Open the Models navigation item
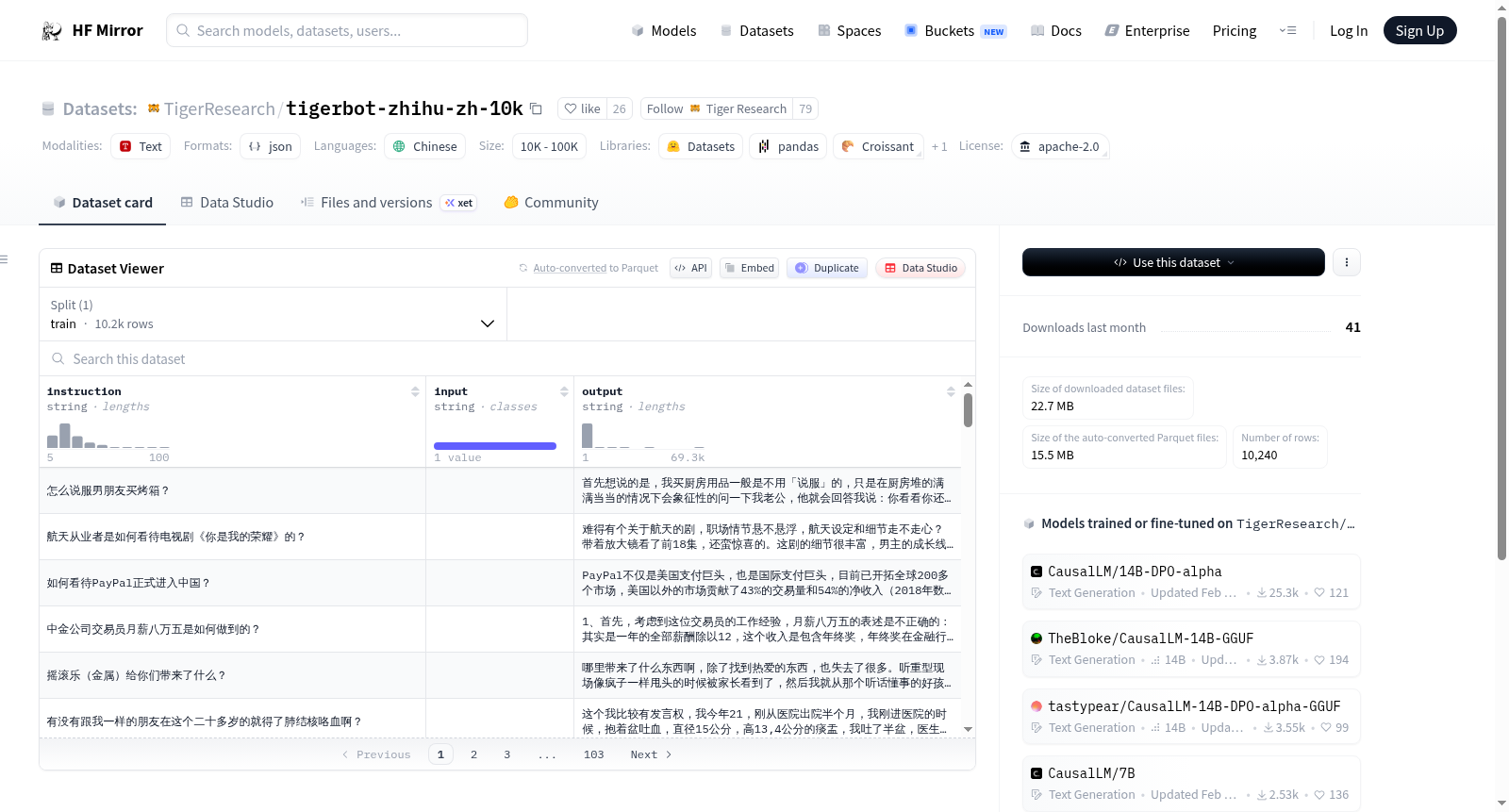This screenshot has width=1509, height=812. [664, 30]
